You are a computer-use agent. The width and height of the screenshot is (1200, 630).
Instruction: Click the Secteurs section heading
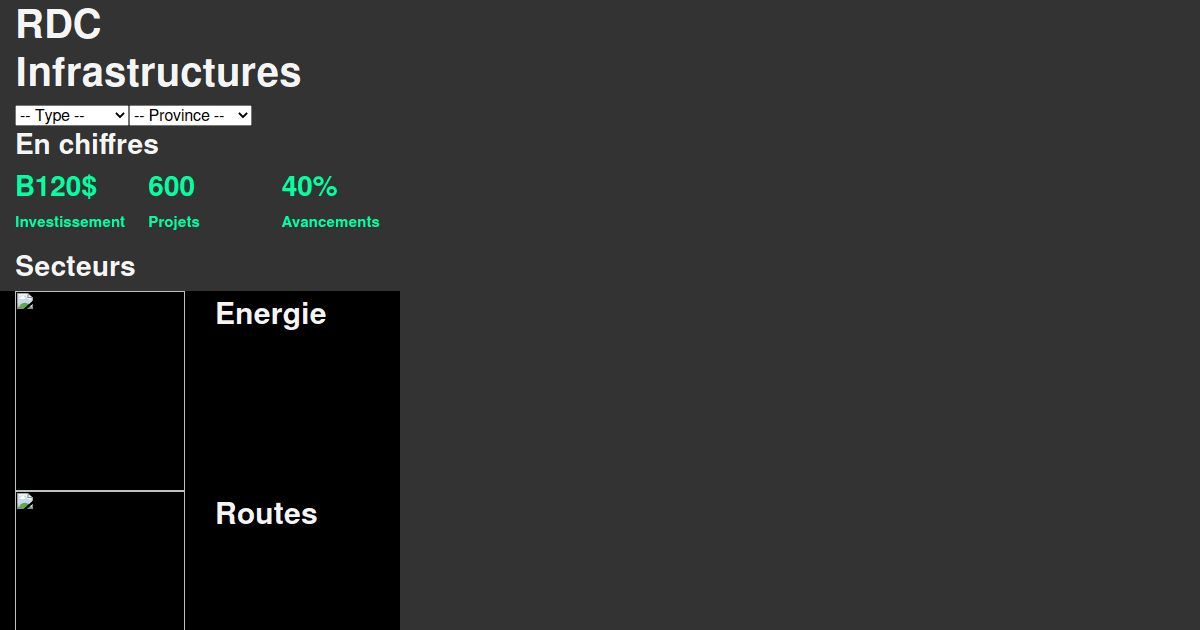(75, 267)
